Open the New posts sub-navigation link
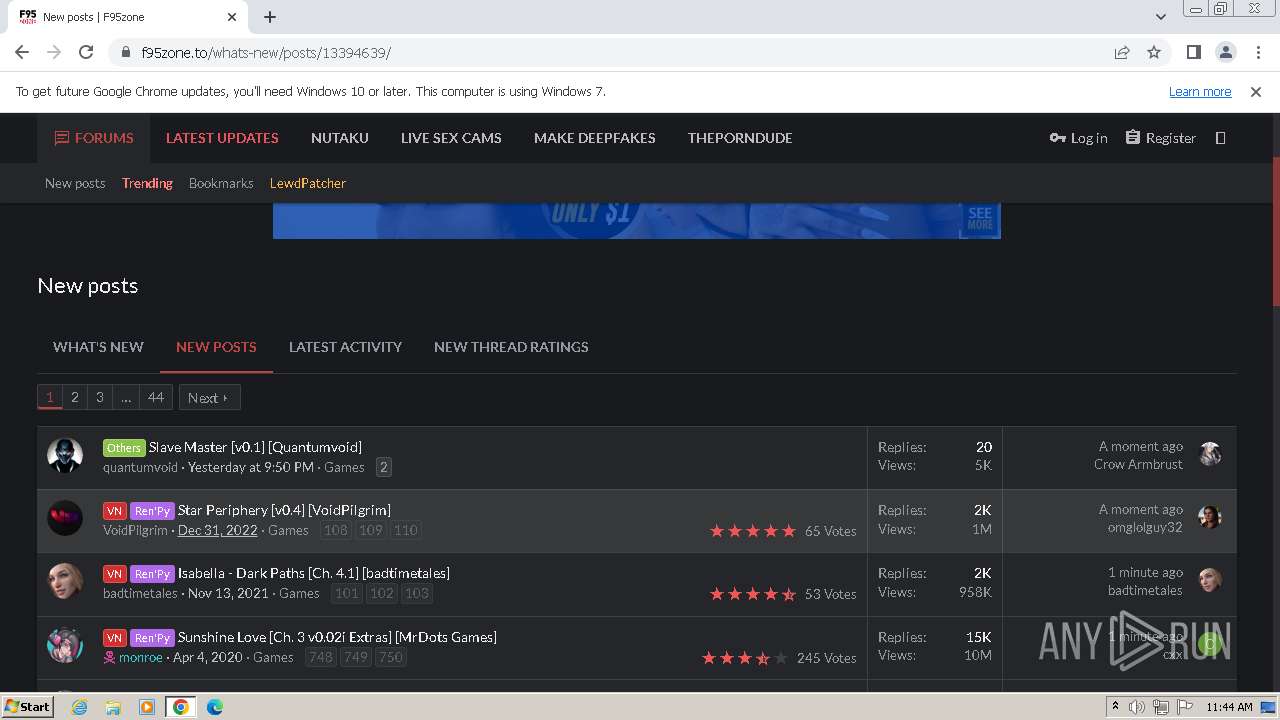 click(x=75, y=183)
